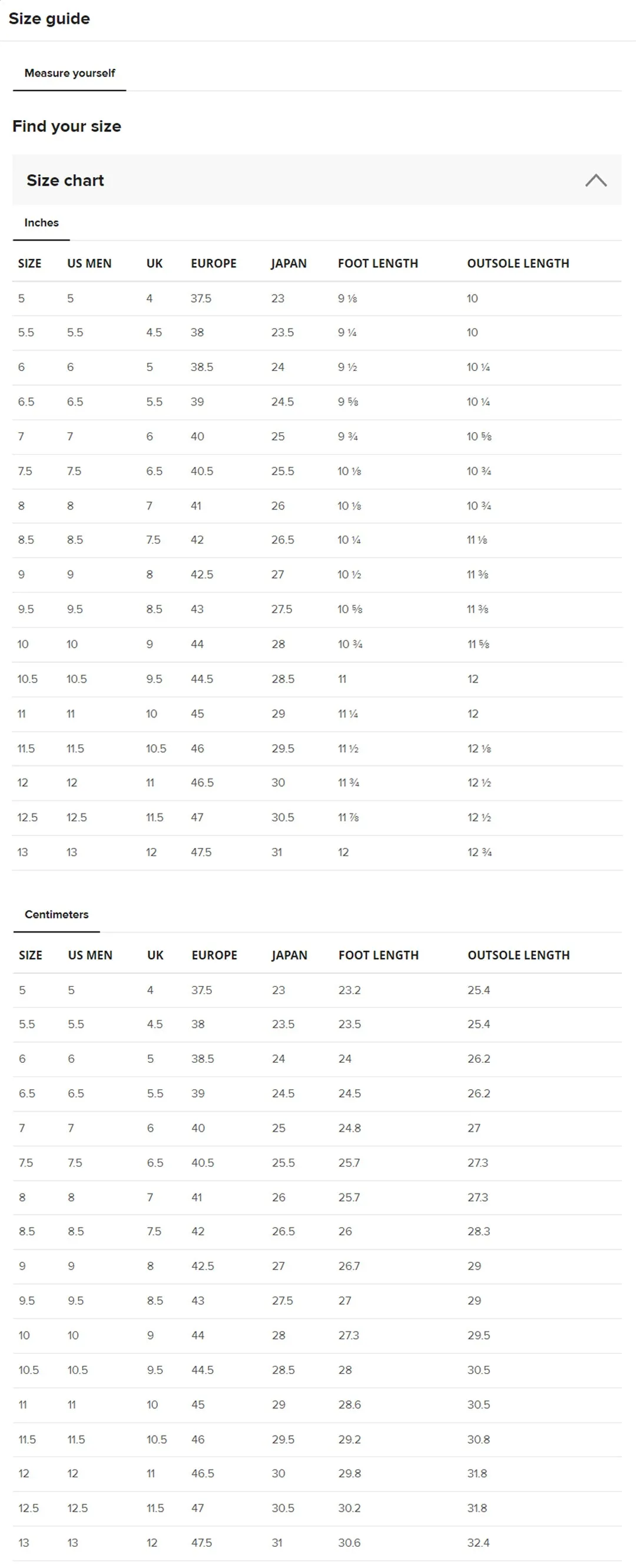Collapse the Size chart chevron icon

[596, 180]
